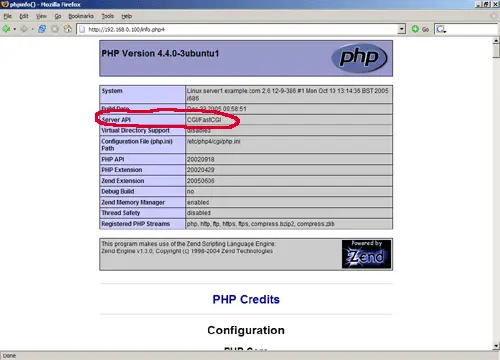500x360 pixels.
Task: Open the Help menu
Action: pos(127,16)
